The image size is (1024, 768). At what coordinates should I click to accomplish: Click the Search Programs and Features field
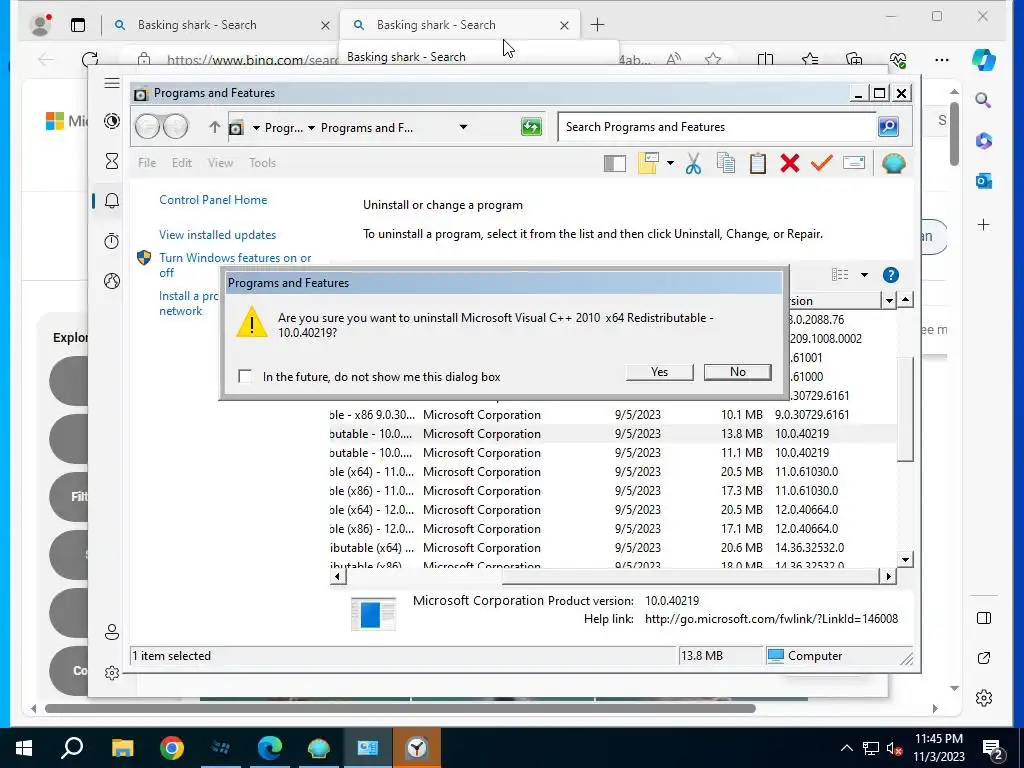tap(717, 127)
